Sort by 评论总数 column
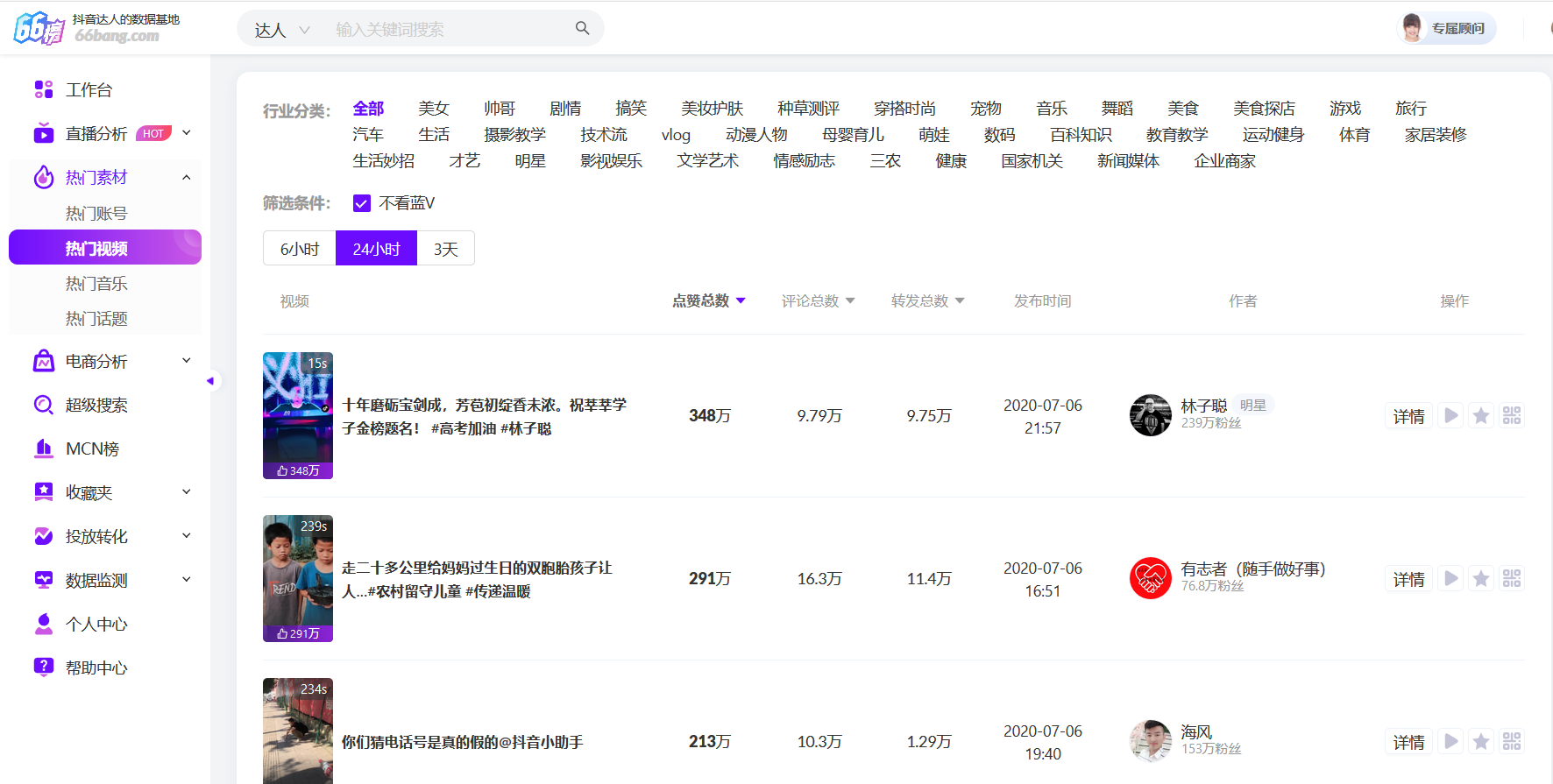This screenshot has width=1553, height=784. pyautogui.click(x=818, y=300)
